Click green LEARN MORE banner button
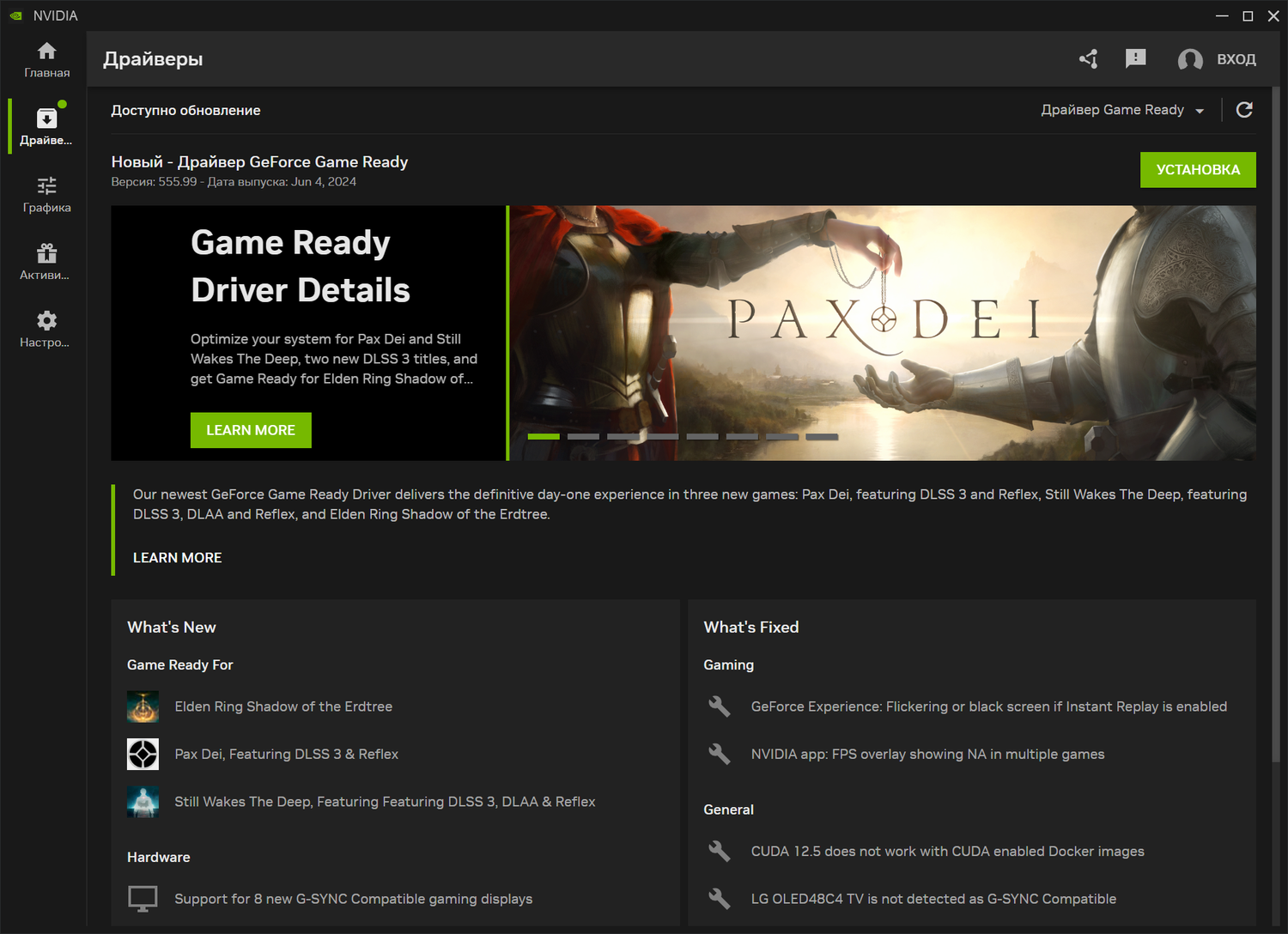The image size is (1288, 934). pyautogui.click(x=251, y=430)
